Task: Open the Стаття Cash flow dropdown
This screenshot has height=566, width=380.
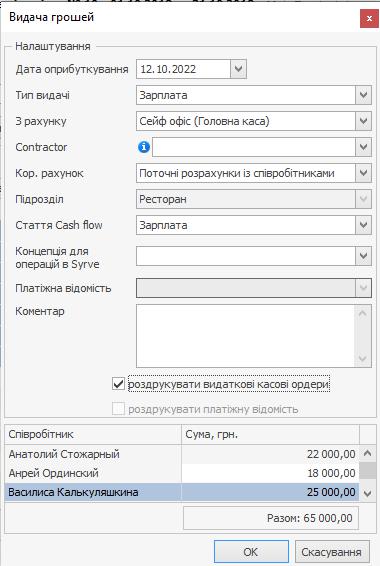Action: pyautogui.click(x=363, y=225)
